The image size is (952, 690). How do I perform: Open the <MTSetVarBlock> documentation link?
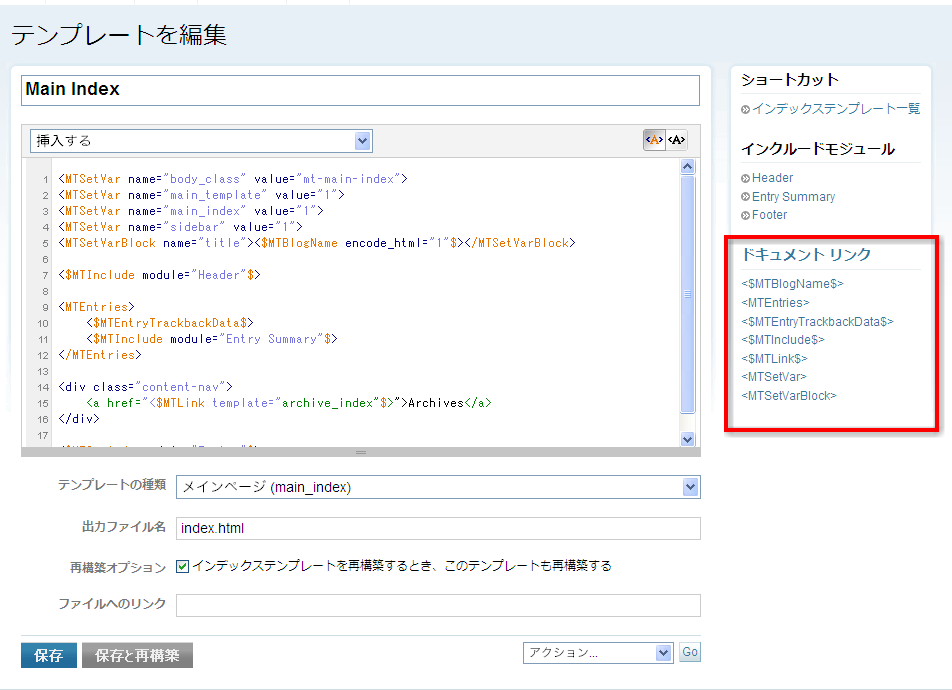[789, 396]
